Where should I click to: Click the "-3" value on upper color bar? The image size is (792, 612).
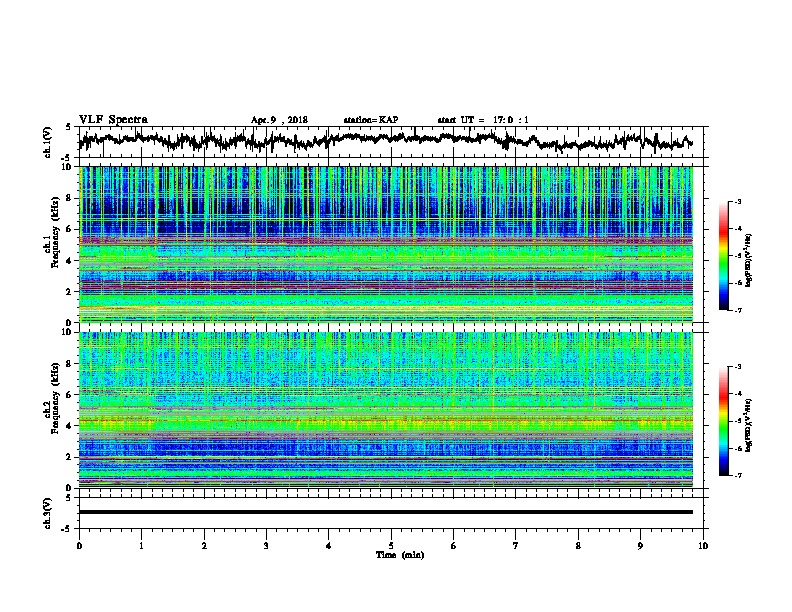(x=737, y=201)
